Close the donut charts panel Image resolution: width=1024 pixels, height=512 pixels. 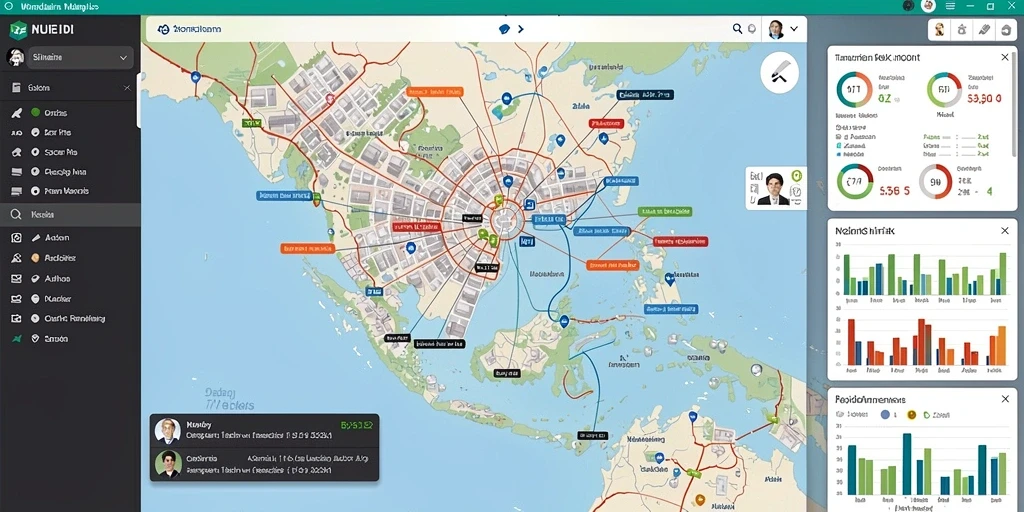[1004, 57]
